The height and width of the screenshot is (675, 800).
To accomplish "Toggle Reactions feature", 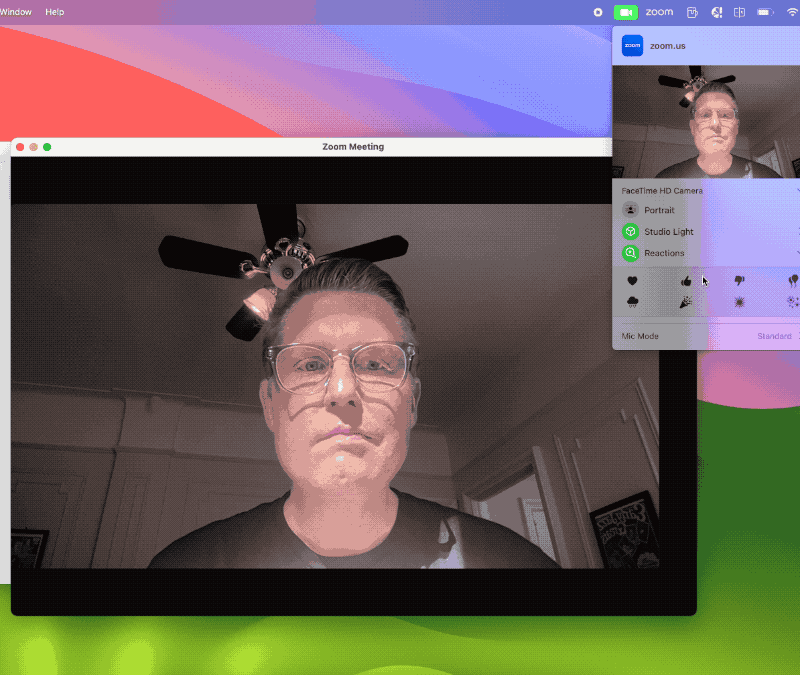I will [x=631, y=253].
